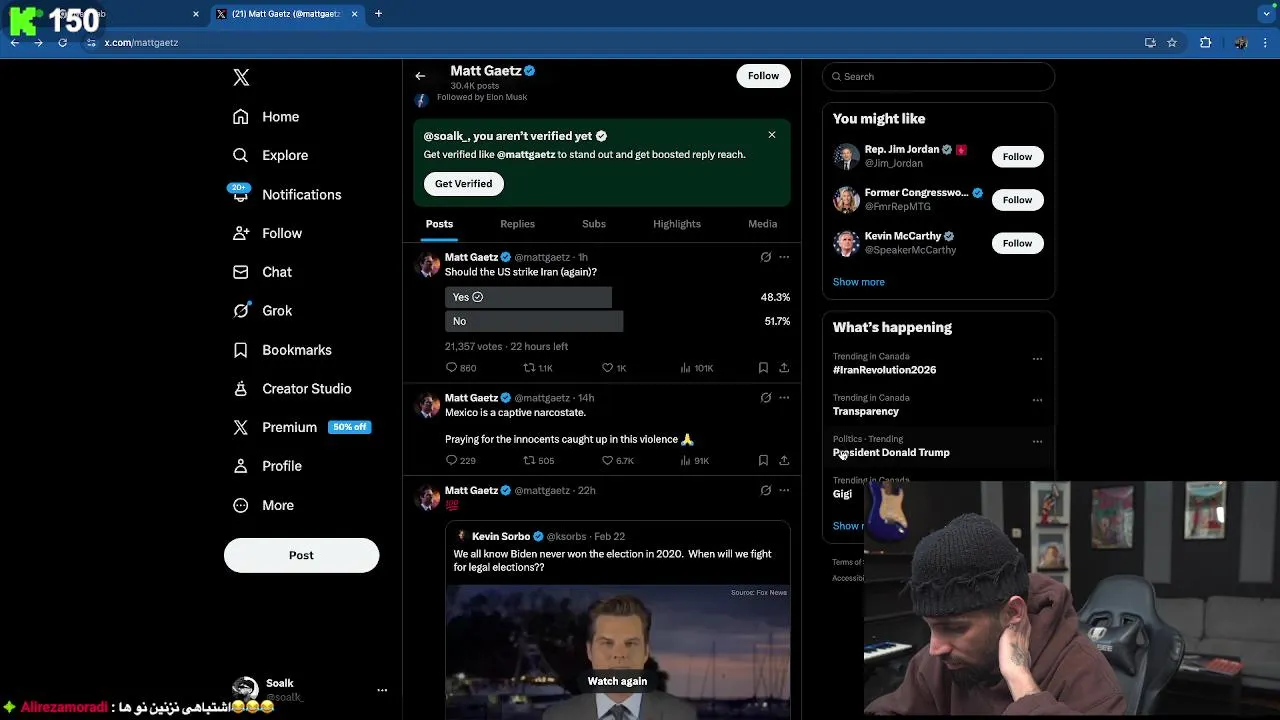
Task: Open Premium 50% off offer
Action: (301, 427)
